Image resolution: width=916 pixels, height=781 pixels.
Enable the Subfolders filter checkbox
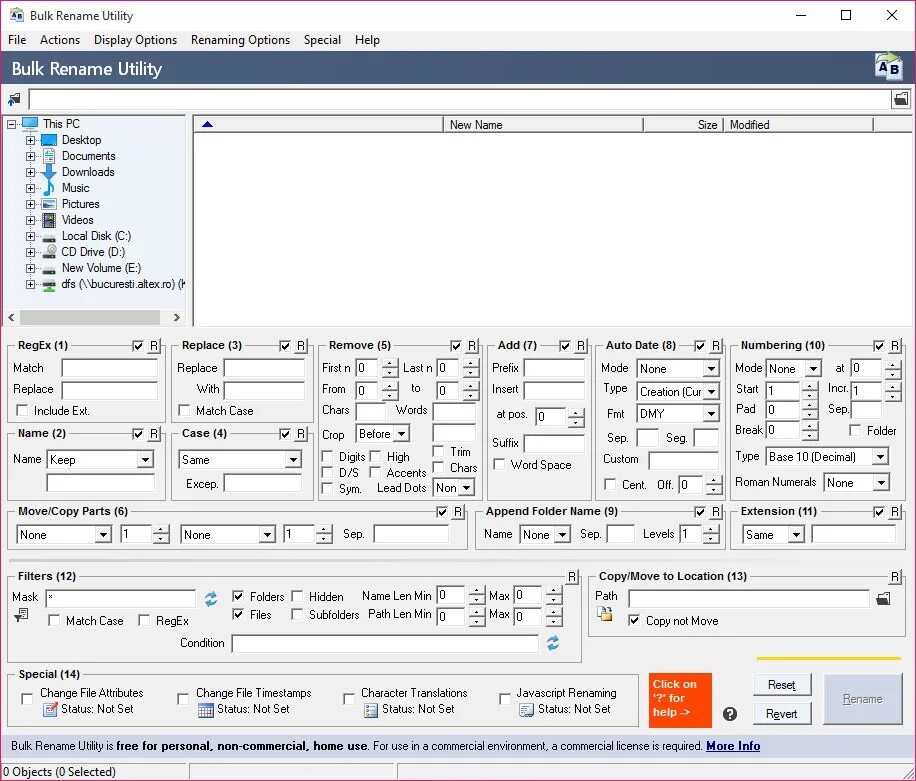click(297, 614)
